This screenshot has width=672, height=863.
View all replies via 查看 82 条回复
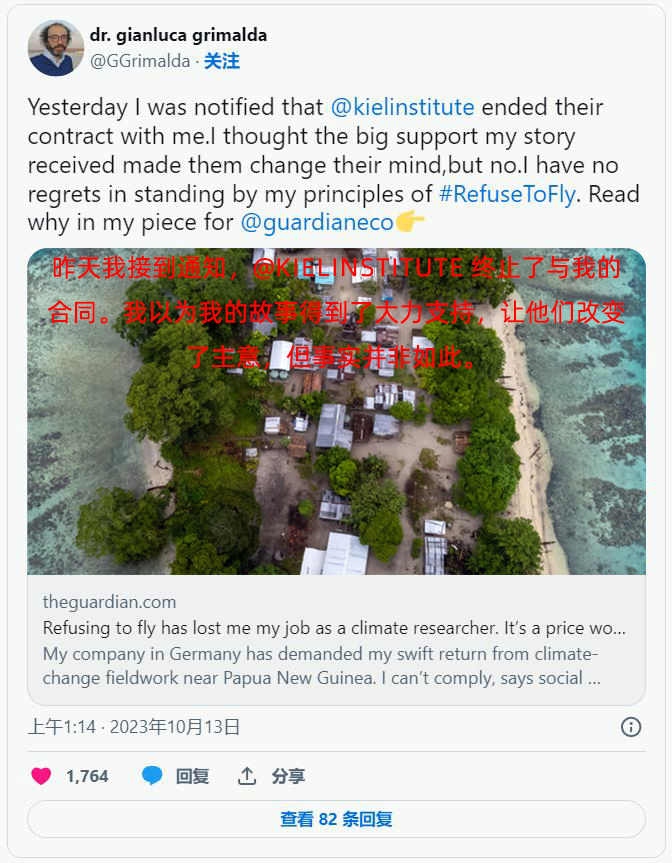(x=336, y=819)
